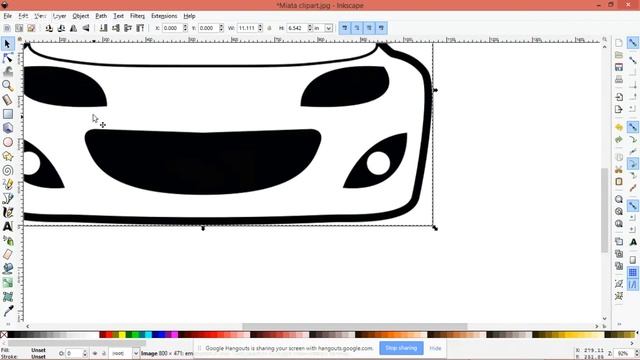This screenshot has height=360, width=640.
Task: Click the Save document icon
Action: (619, 67)
